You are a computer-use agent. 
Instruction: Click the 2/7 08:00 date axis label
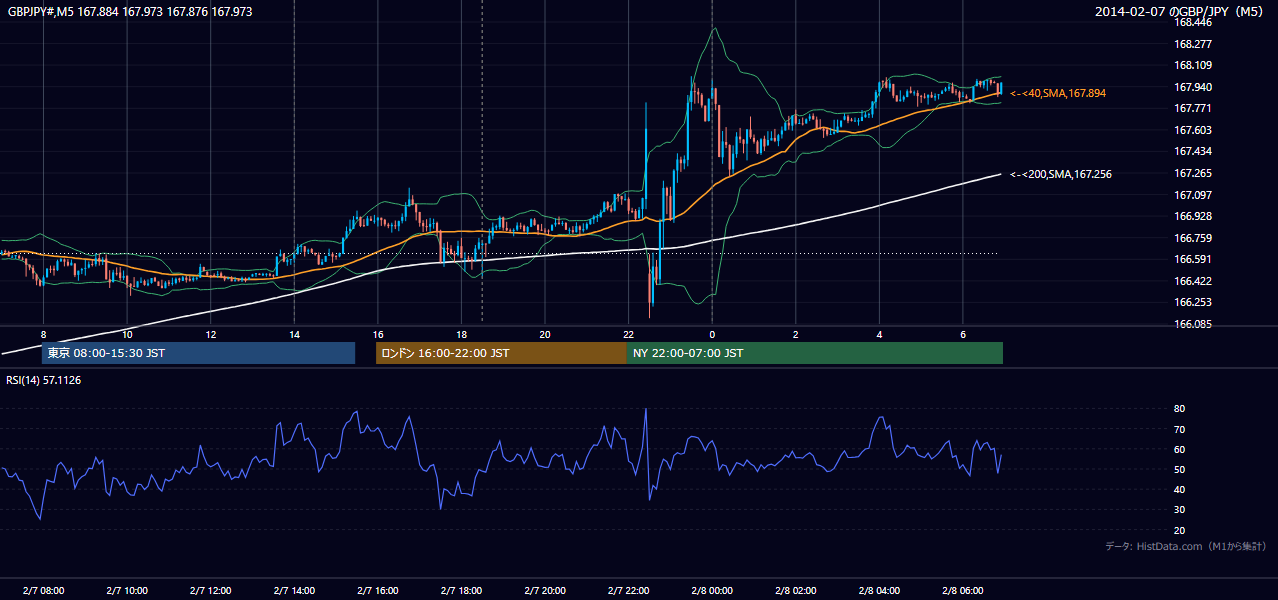coord(43,591)
